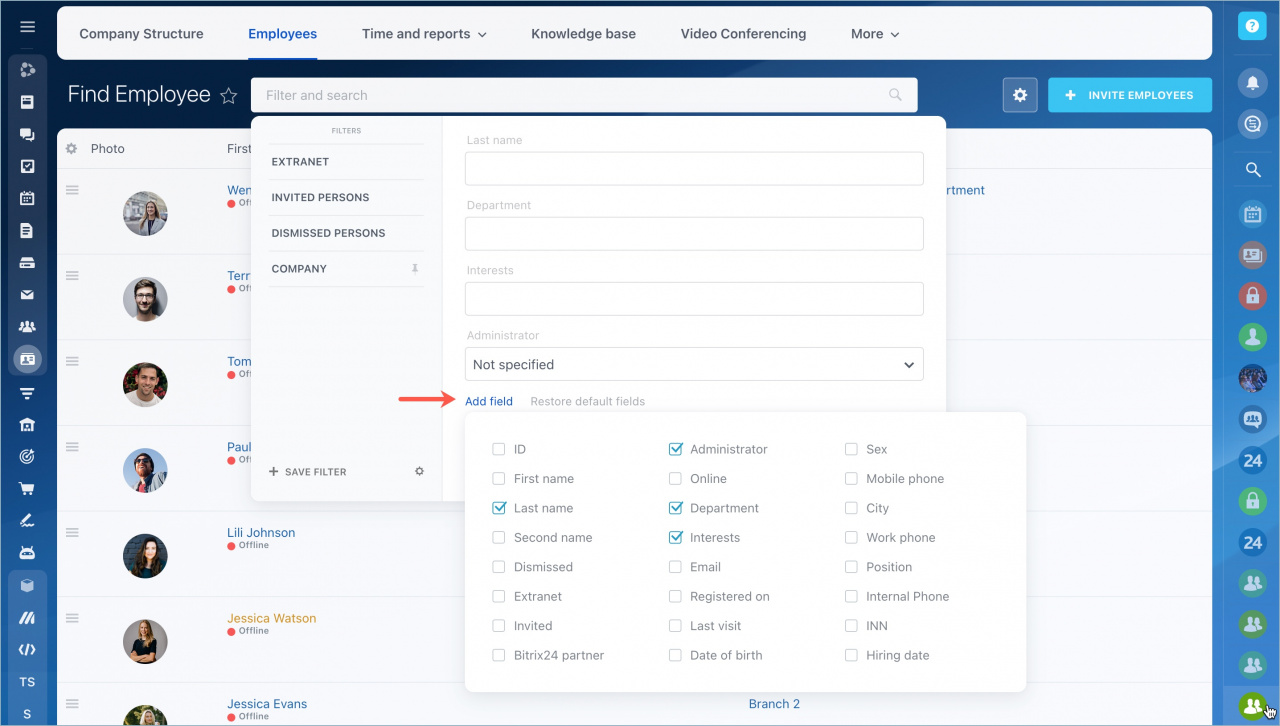
Task: Open Workgroups people icon in left sidebar
Action: 27,327
